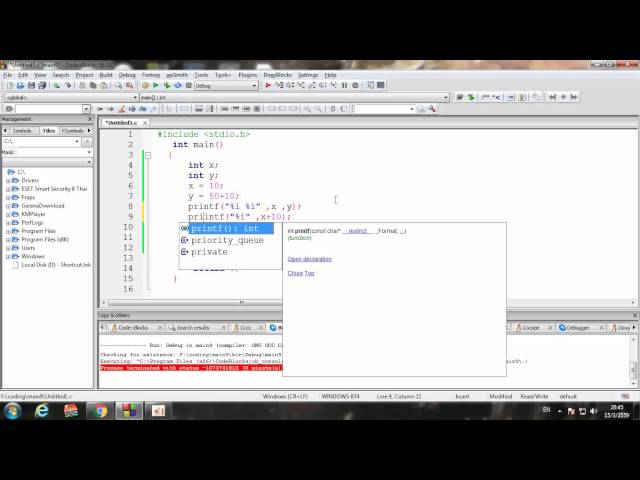Stop the debugger session icon
Screen dimensions: 640x480
click(356, 85)
